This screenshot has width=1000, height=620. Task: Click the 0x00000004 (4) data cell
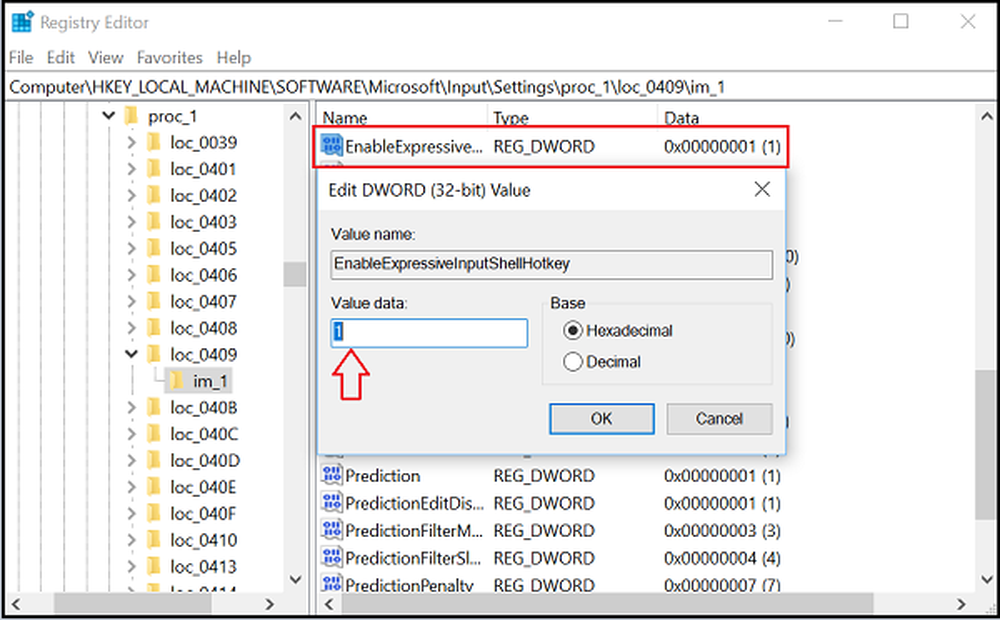(722, 557)
